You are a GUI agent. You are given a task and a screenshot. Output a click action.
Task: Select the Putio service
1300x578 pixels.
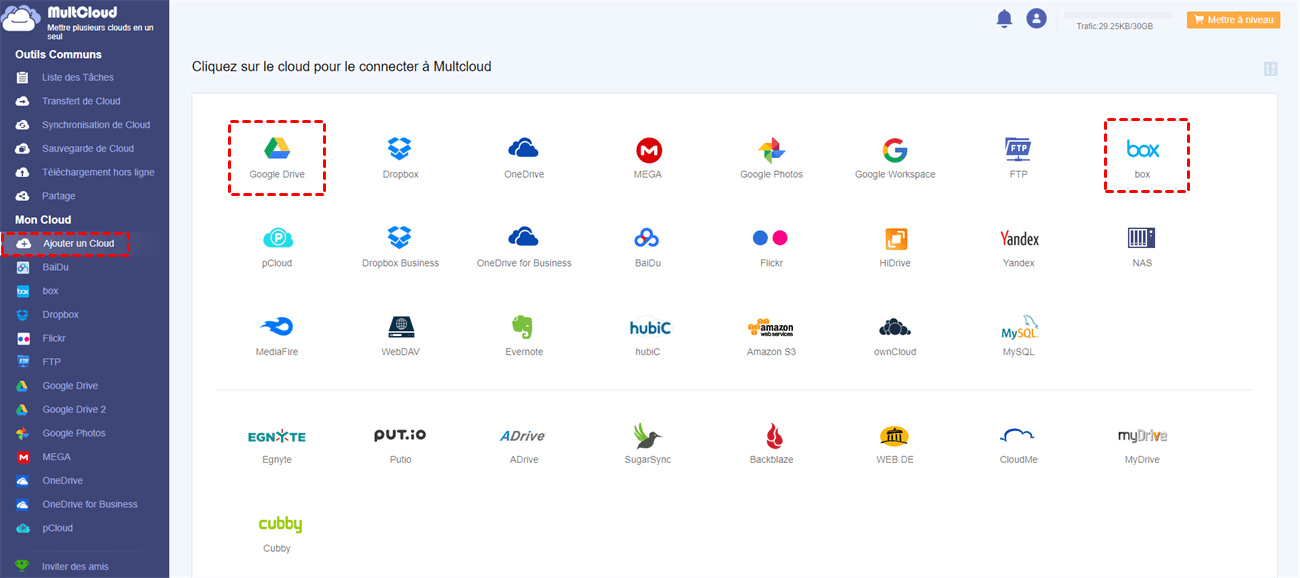(x=400, y=444)
